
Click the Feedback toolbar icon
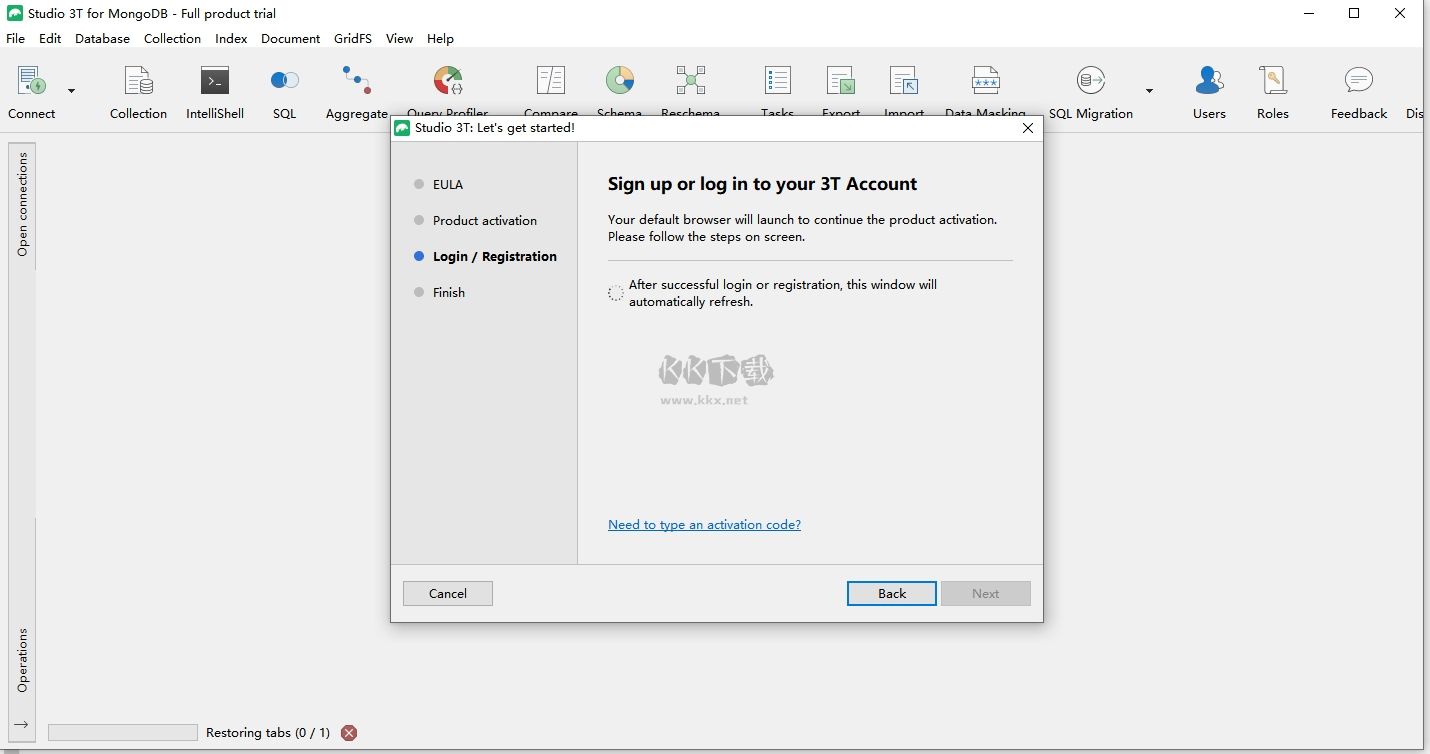pos(1359,80)
